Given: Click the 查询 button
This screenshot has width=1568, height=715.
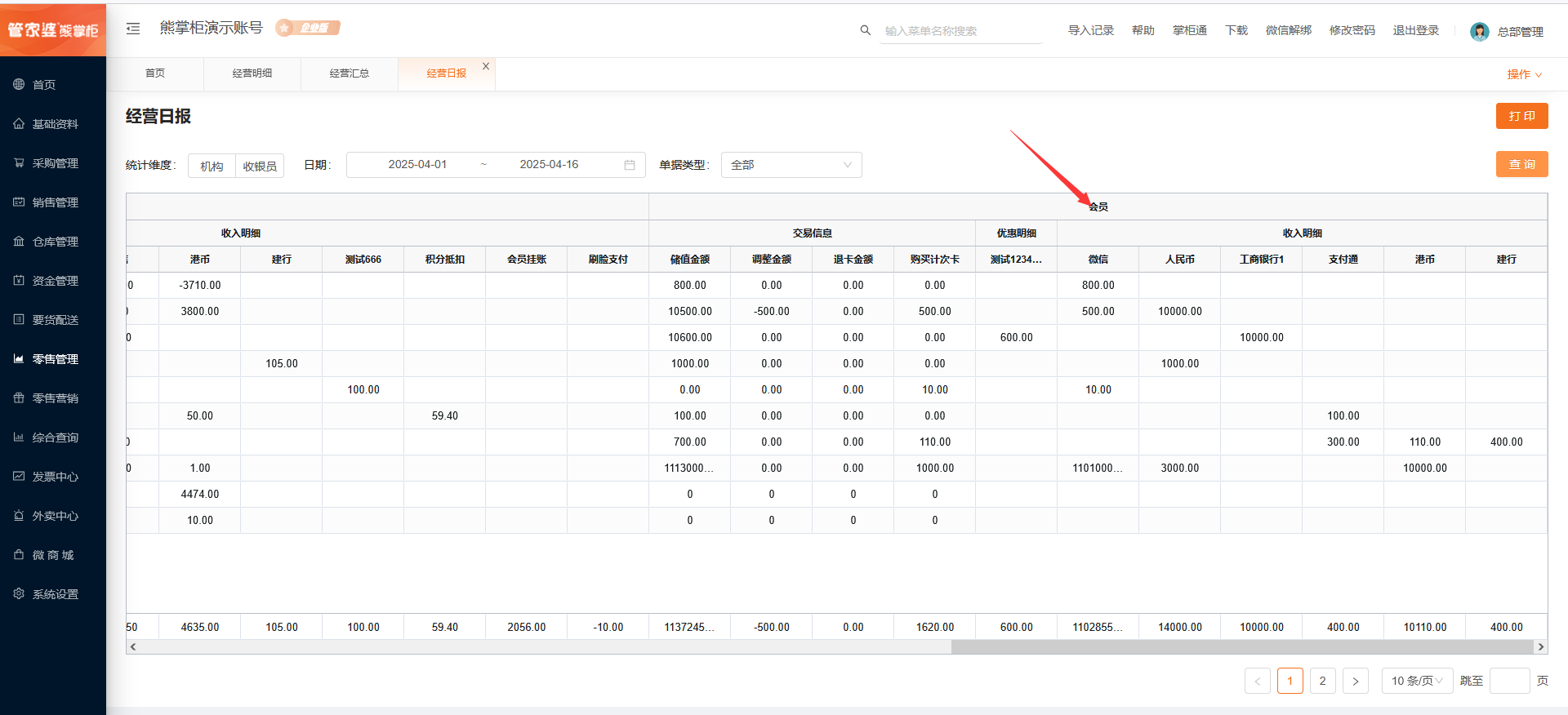Looking at the screenshot, I should (x=1521, y=164).
